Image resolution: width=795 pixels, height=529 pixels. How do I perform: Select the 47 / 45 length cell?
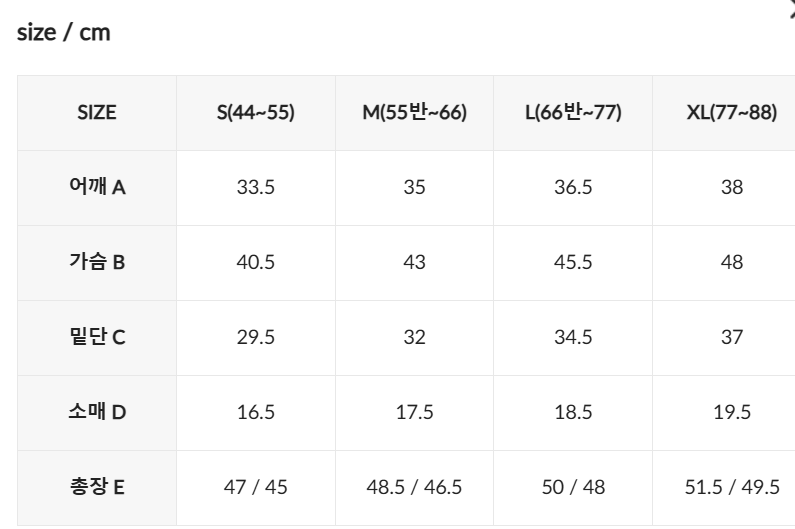point(256,487)
